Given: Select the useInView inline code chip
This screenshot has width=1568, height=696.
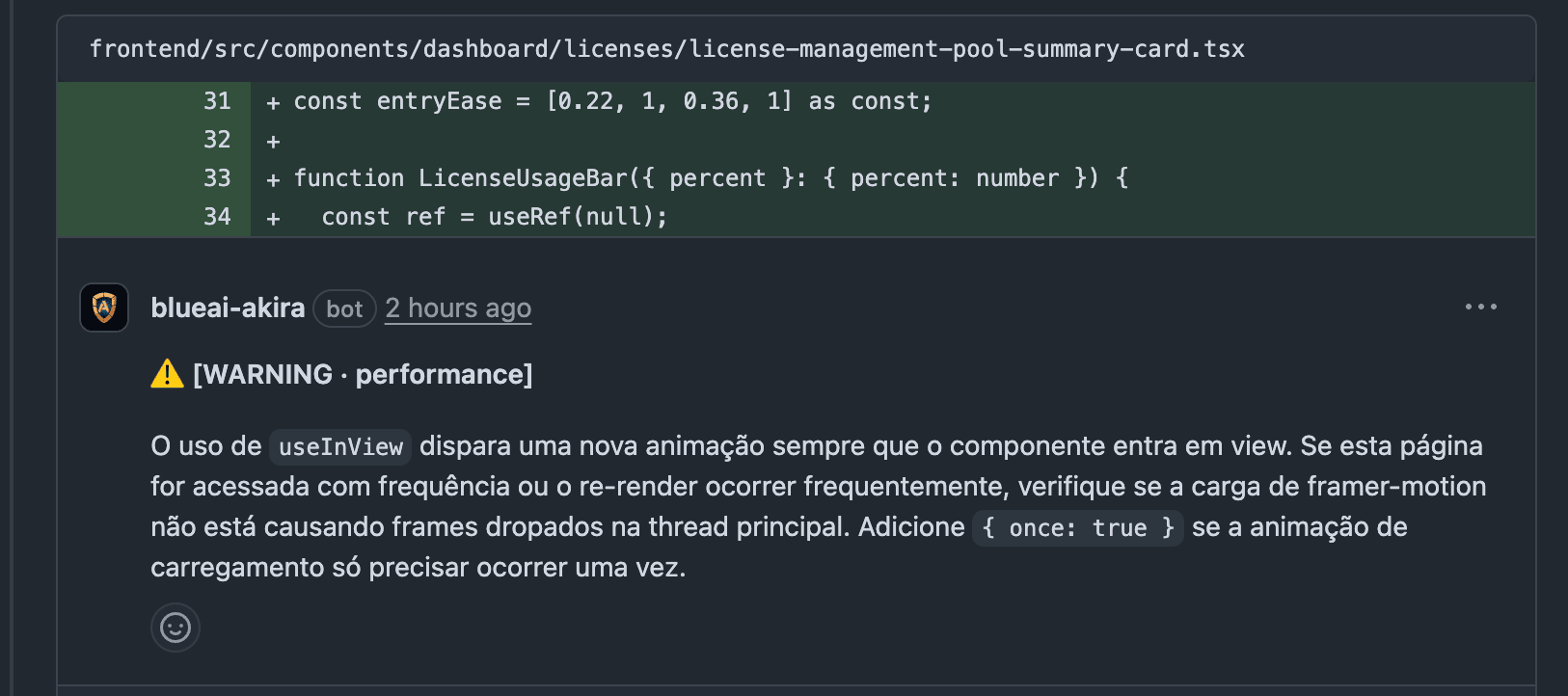Looking at the screenshot, I should coord(339,446).
